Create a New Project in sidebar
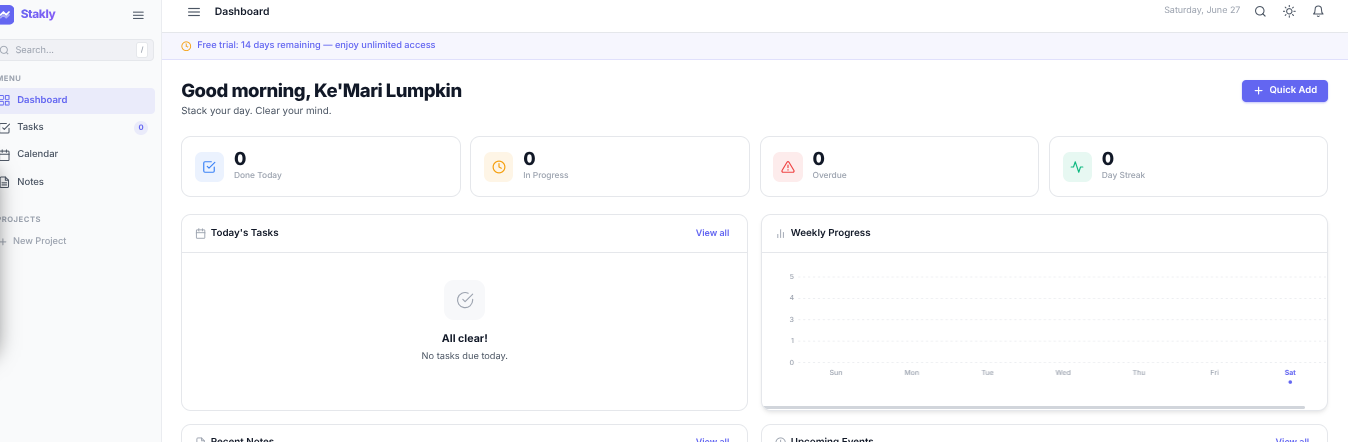1348x442 pixels. (x=34, y=241)
